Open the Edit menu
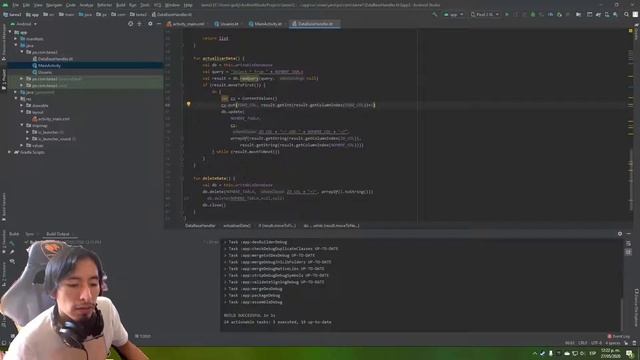Viewport: 640px width, 360px height. click(x=26, y=5)
